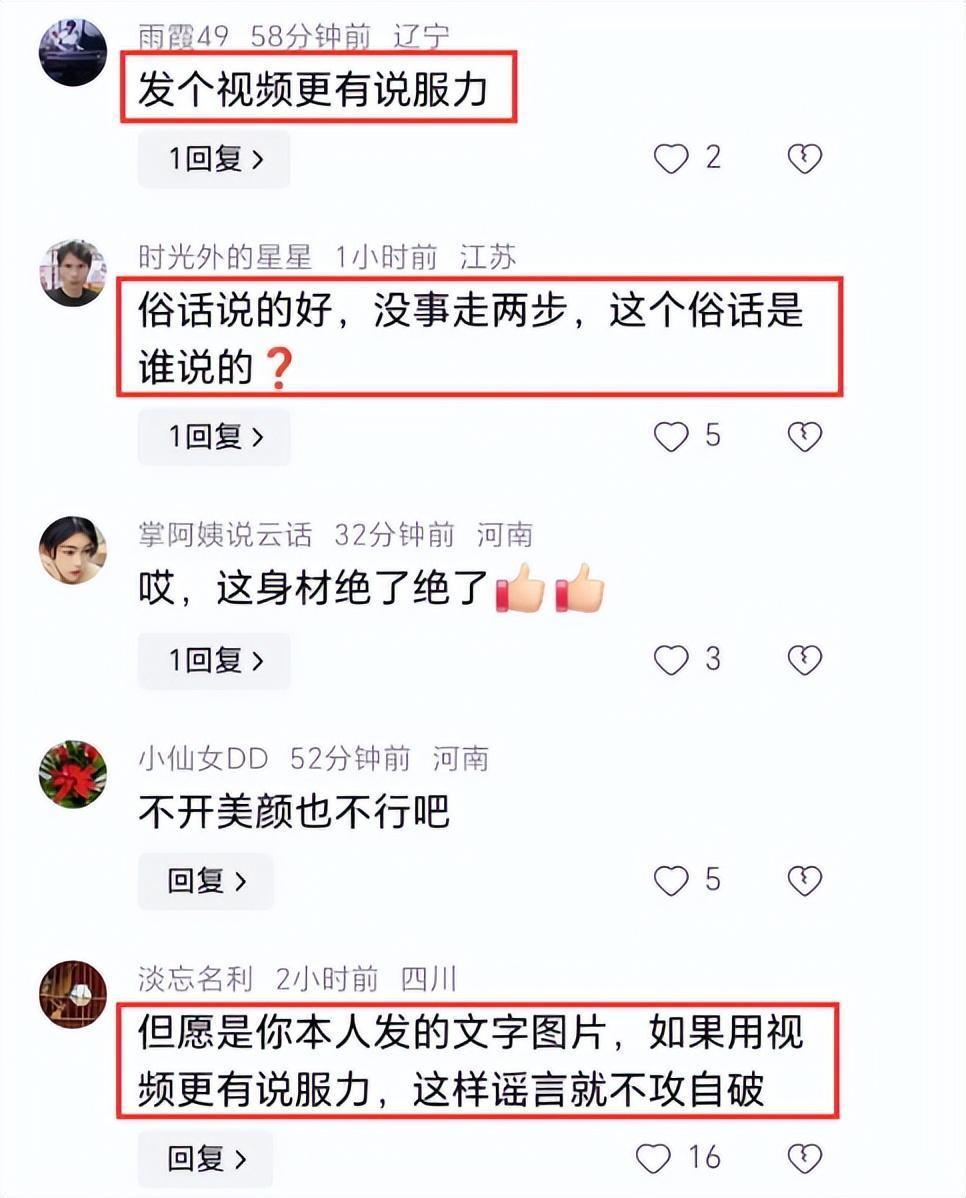This screenshot has height=1198, width=966.
Task: Like the comment by 雨霞49
Action: [671, 159]
